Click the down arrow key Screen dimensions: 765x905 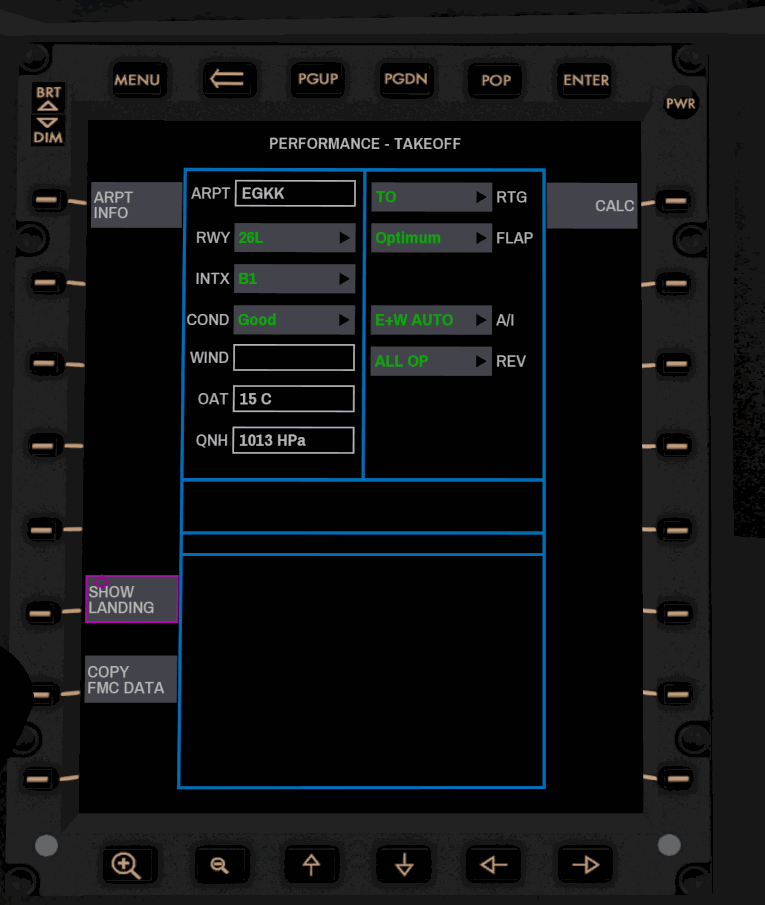[404, 865]
